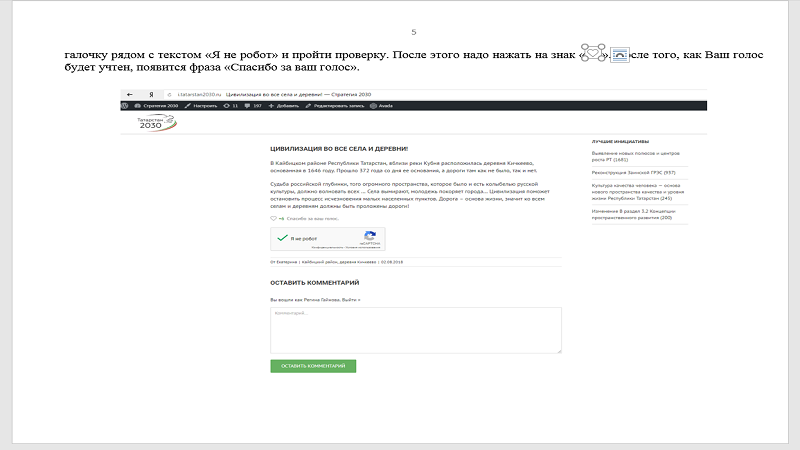Open 'Стратегия 2030' admin bar menu
This screenshot has height=450, width=800.
[x=158, y=105]
